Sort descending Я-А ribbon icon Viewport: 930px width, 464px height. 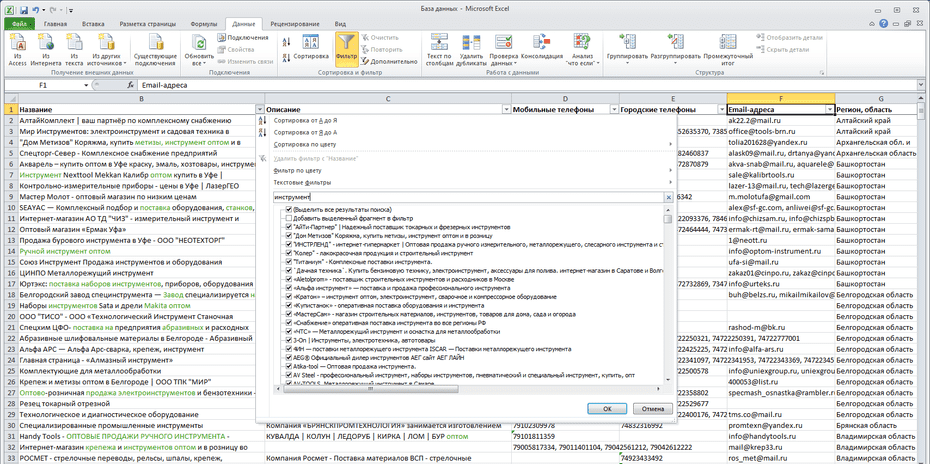(286, 56)
